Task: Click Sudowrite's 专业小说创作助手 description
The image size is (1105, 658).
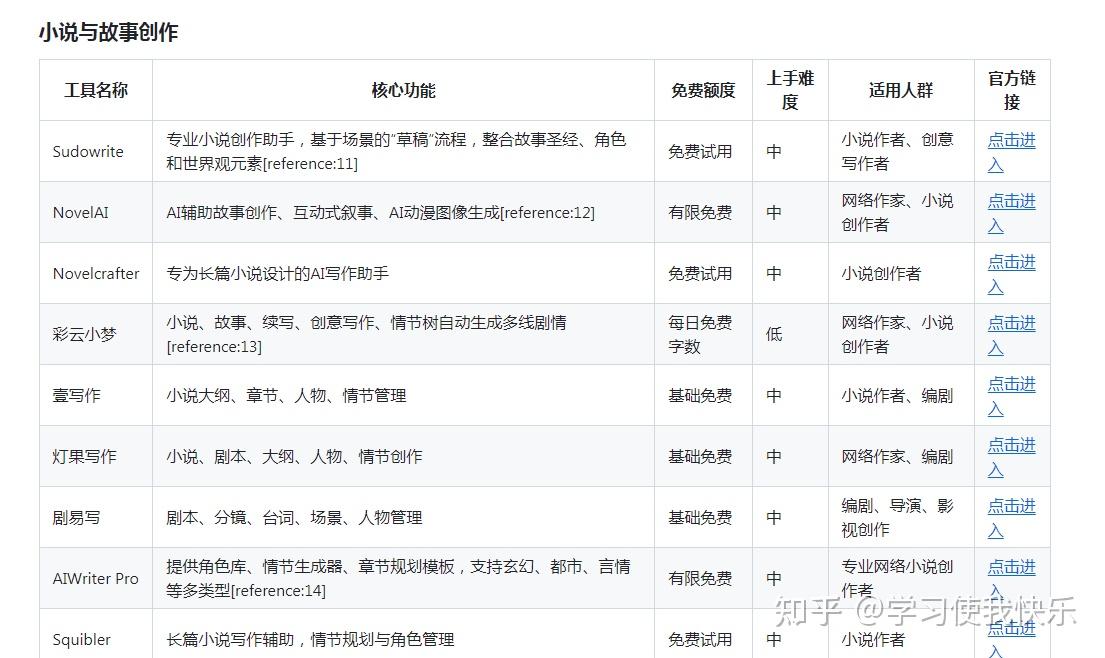Action: coord(396,151)
